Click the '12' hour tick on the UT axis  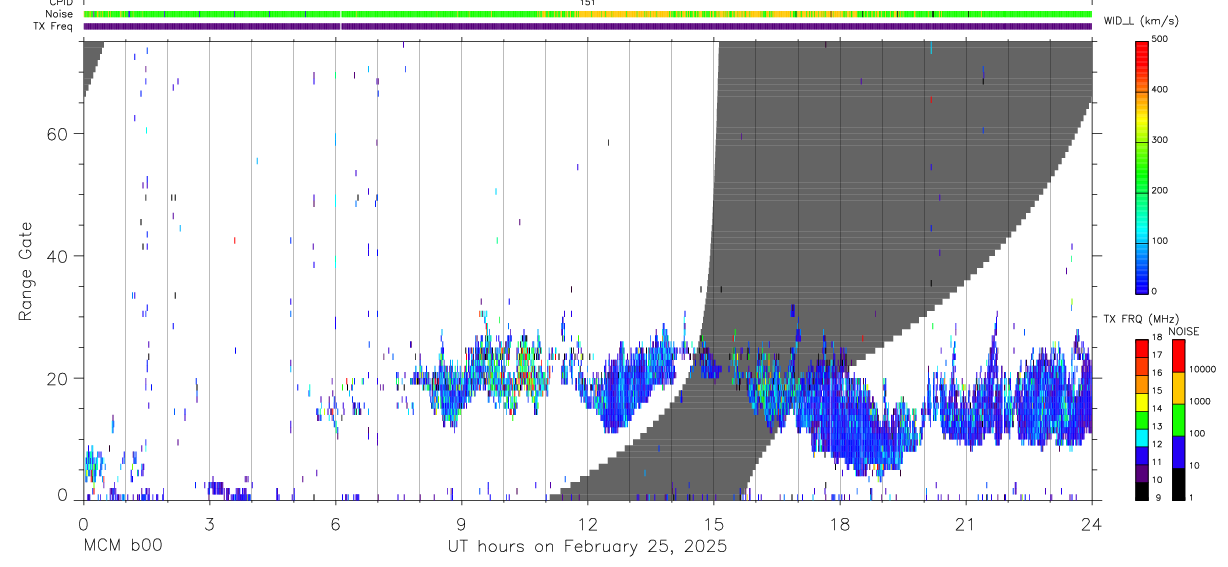tap(587, 522)
